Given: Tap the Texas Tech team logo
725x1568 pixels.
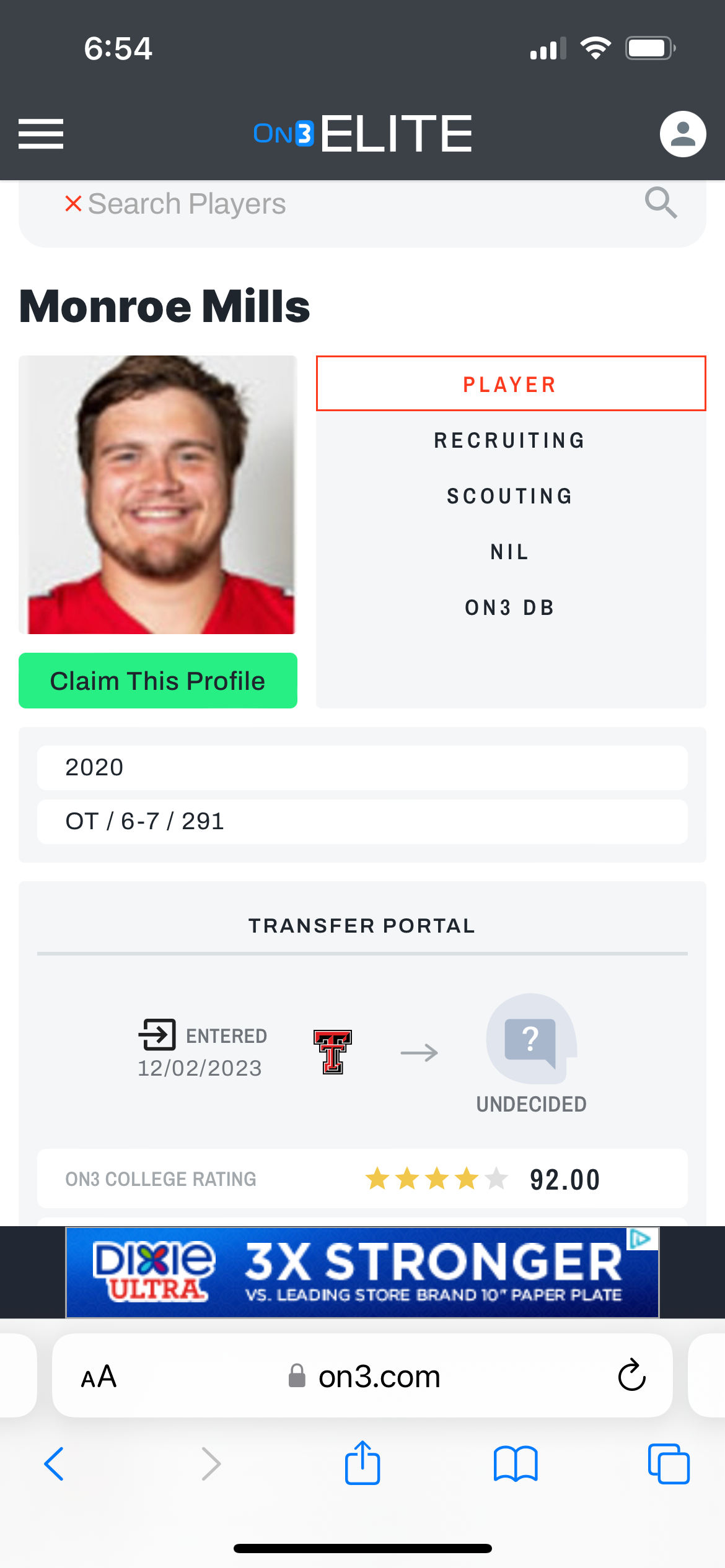Looking at the screenshot, I should [333, 1052].
